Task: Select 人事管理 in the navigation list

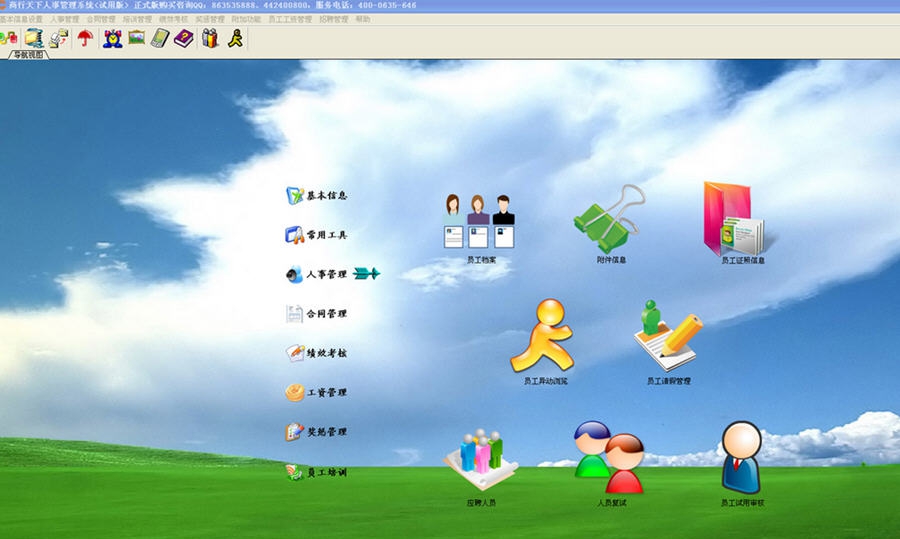Action: [317, 274]
